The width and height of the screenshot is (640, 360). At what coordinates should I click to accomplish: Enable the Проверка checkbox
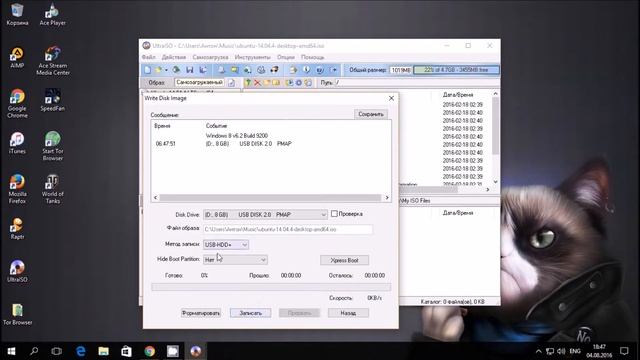point(334,213)
